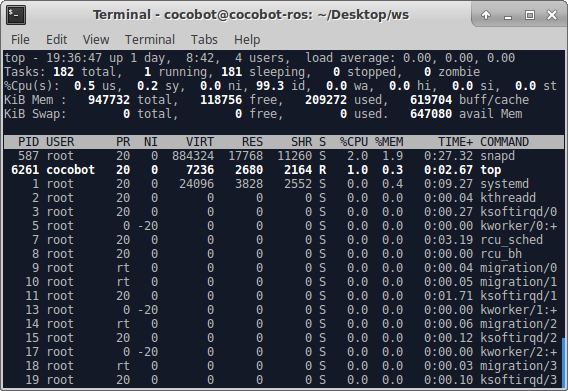
Task: Open the Terminal menu
Action: (x=150, y=39)
